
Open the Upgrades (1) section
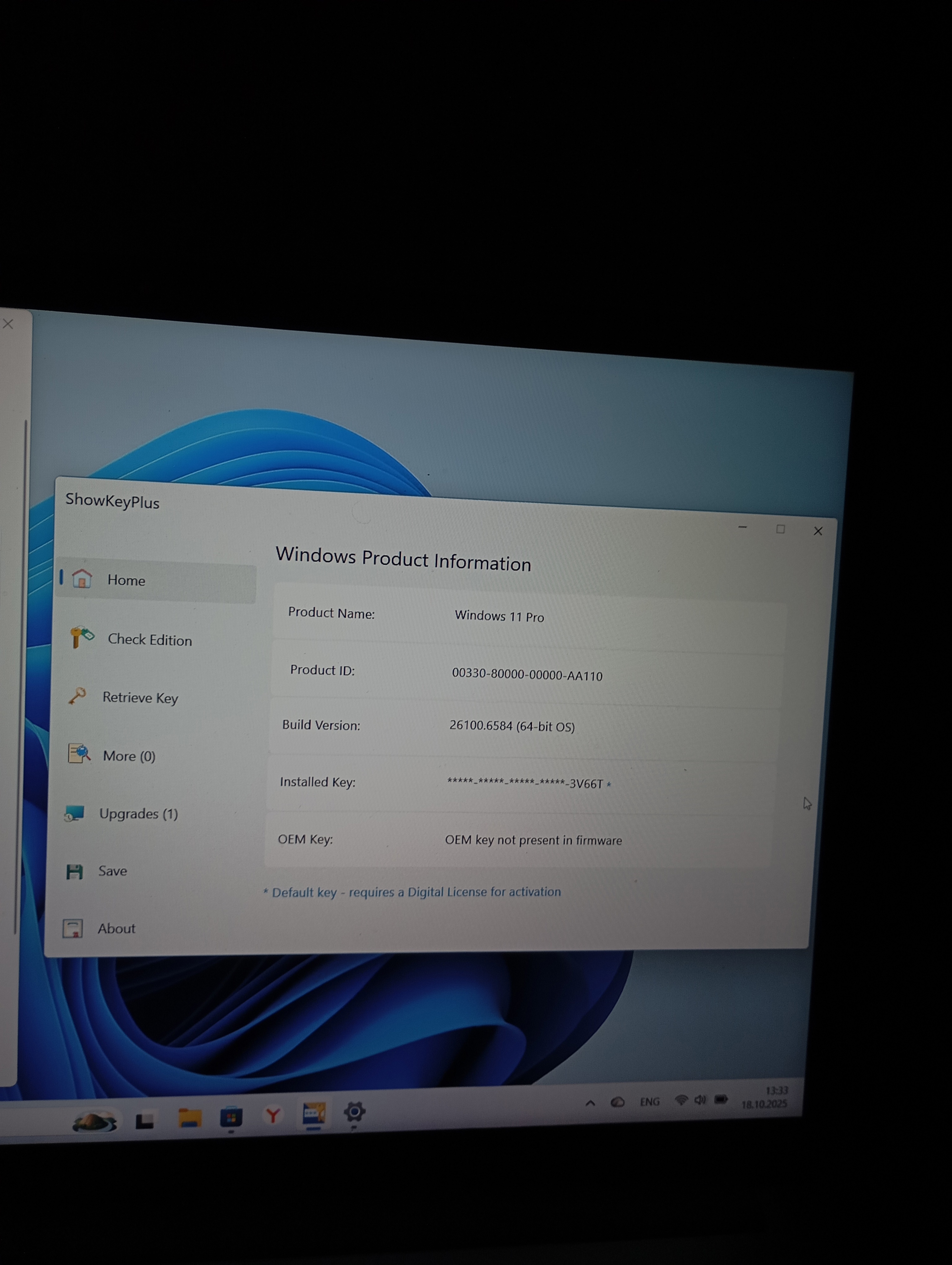tap(138, 814)
